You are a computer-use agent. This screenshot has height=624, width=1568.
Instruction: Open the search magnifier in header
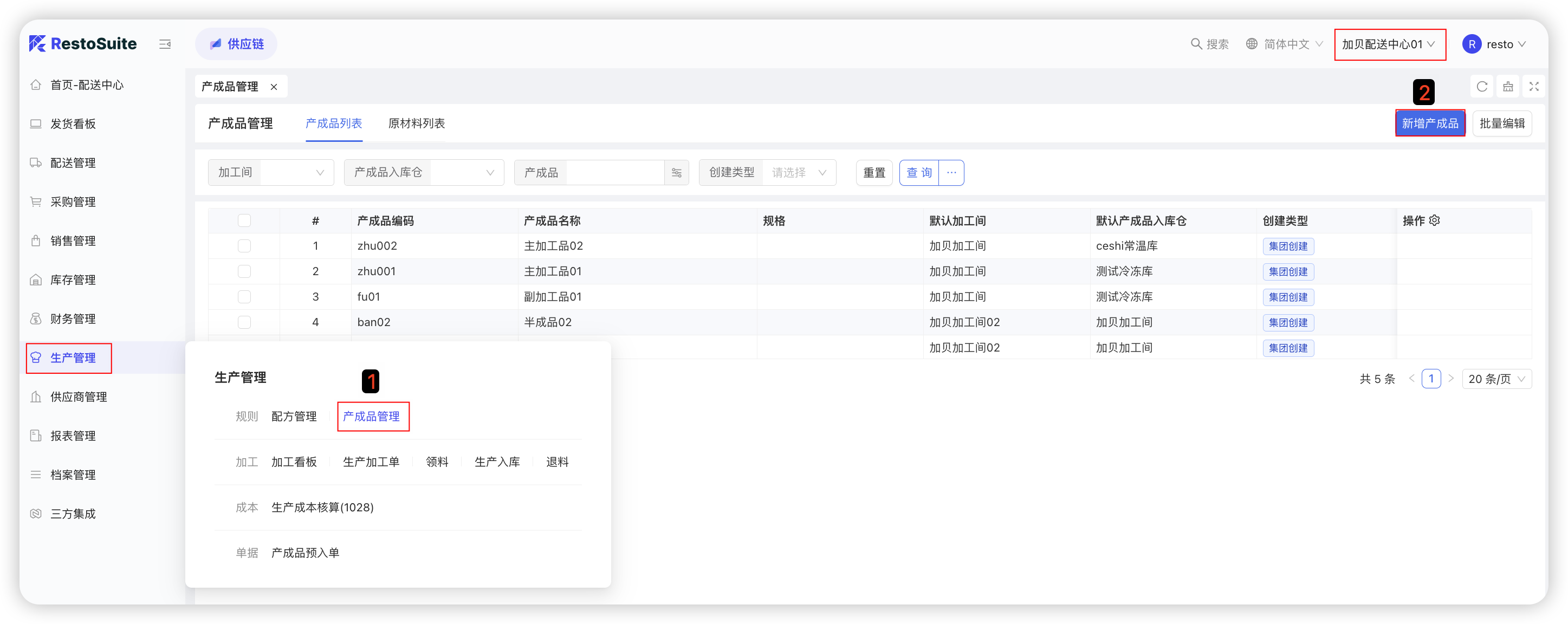pyautogui.click(x=1196, y=44)
